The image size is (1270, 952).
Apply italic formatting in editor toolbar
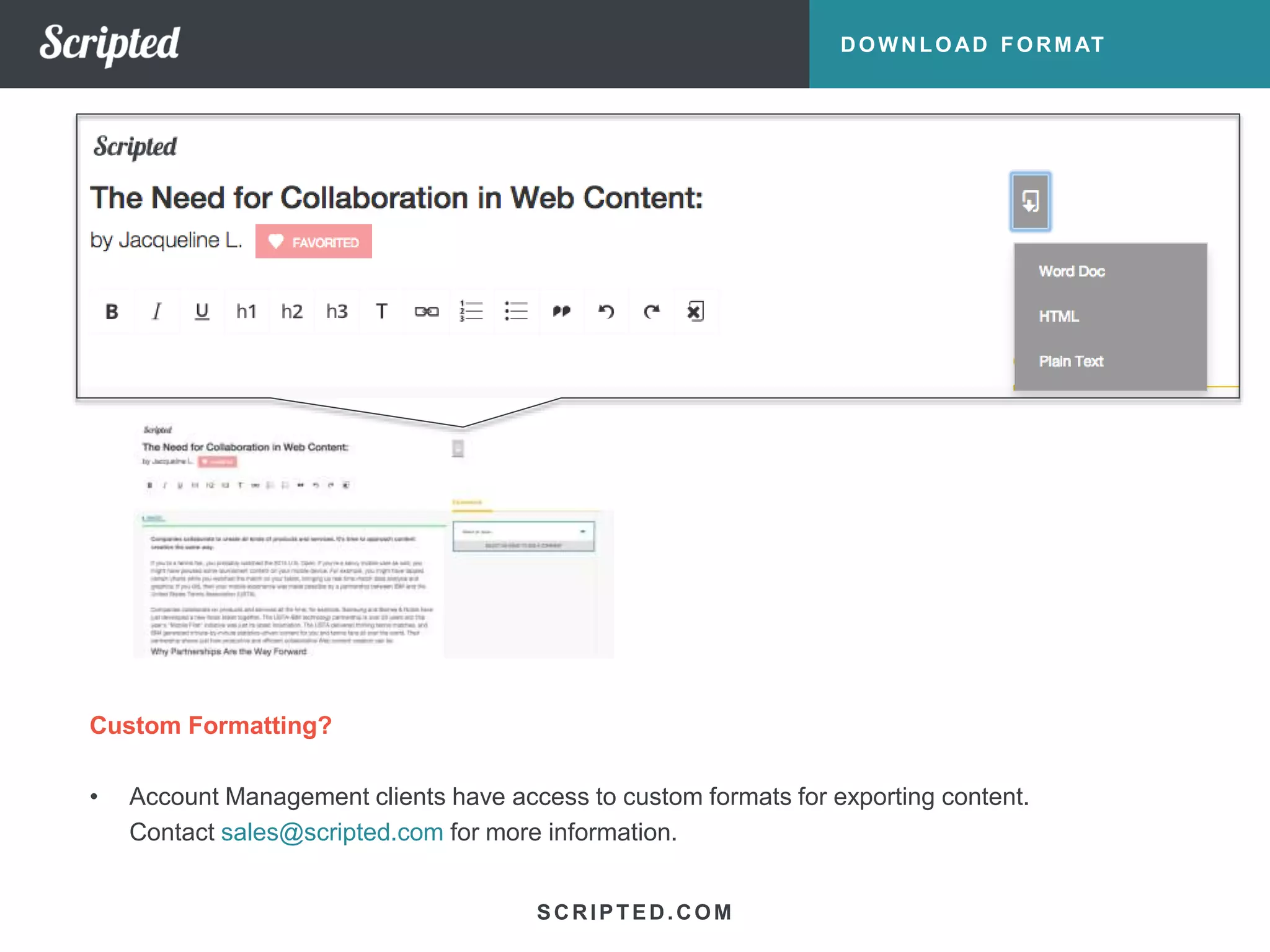click(x=157, y=311)
